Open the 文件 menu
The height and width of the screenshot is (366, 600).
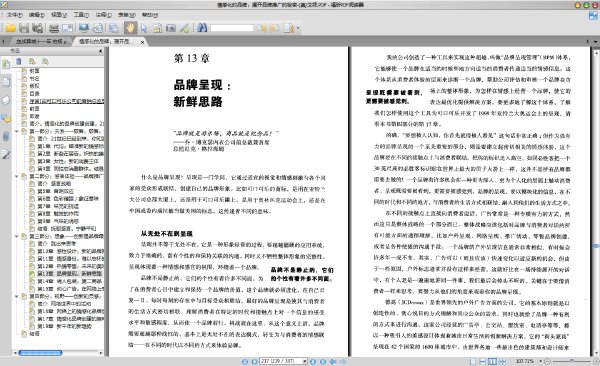click(x=15, y=15)
